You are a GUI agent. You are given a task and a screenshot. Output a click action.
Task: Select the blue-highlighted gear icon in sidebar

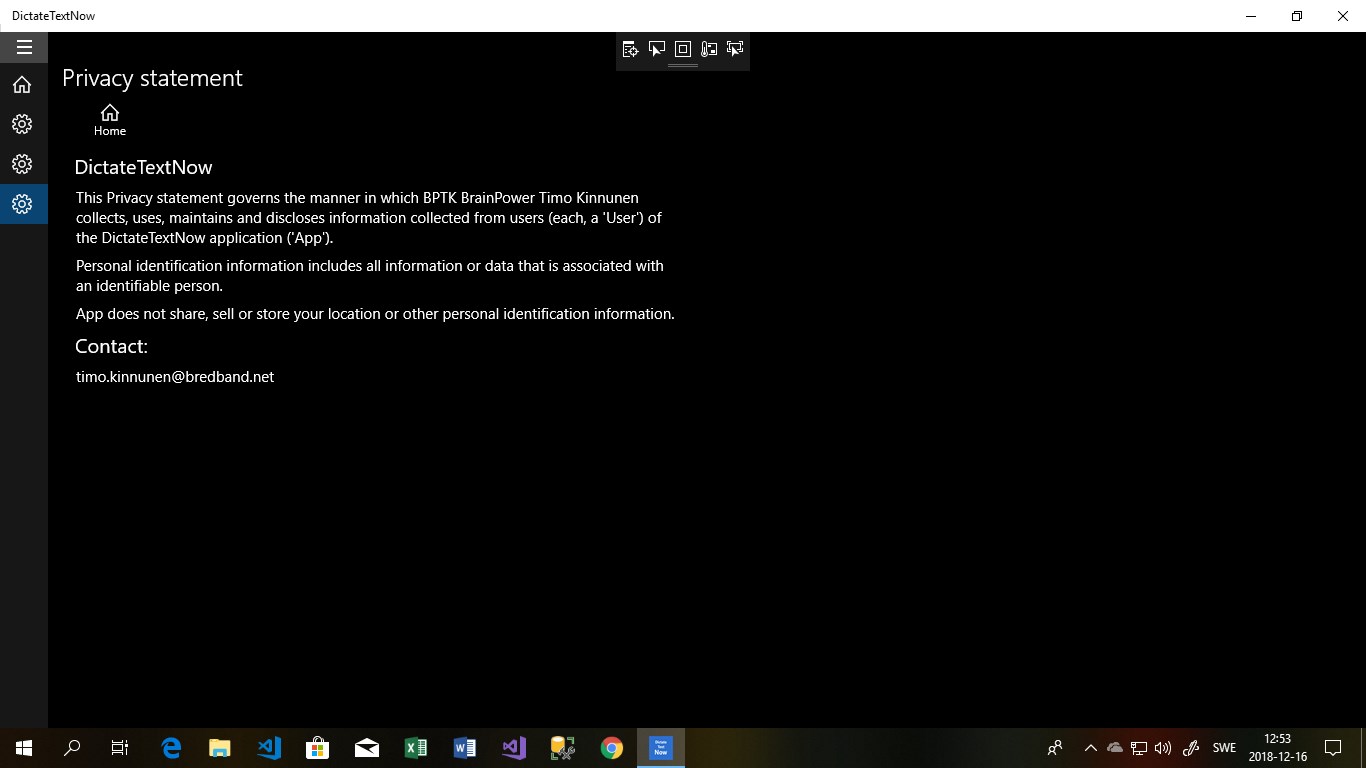[22, 204]
